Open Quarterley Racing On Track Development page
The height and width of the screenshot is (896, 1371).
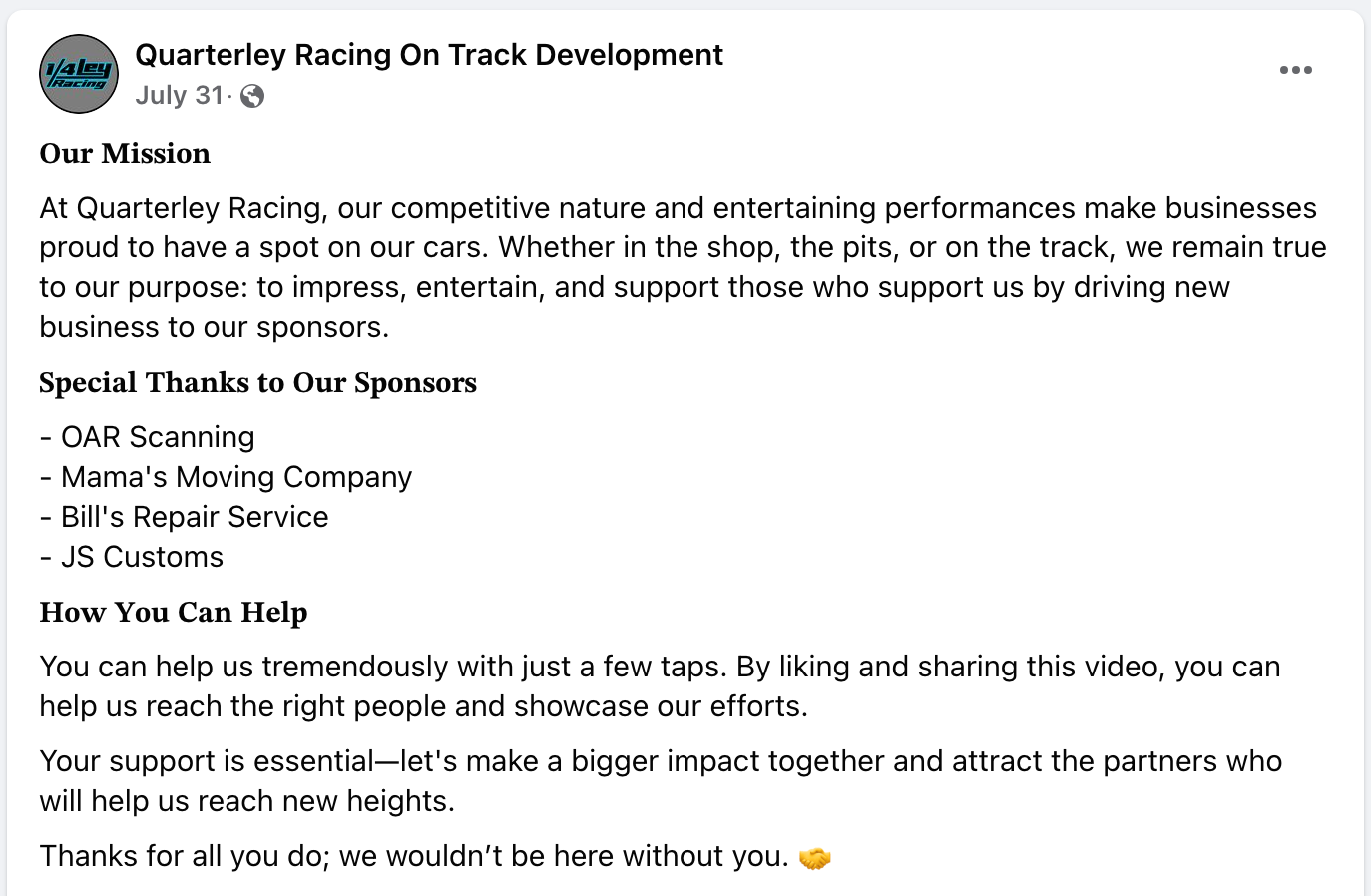429,55
